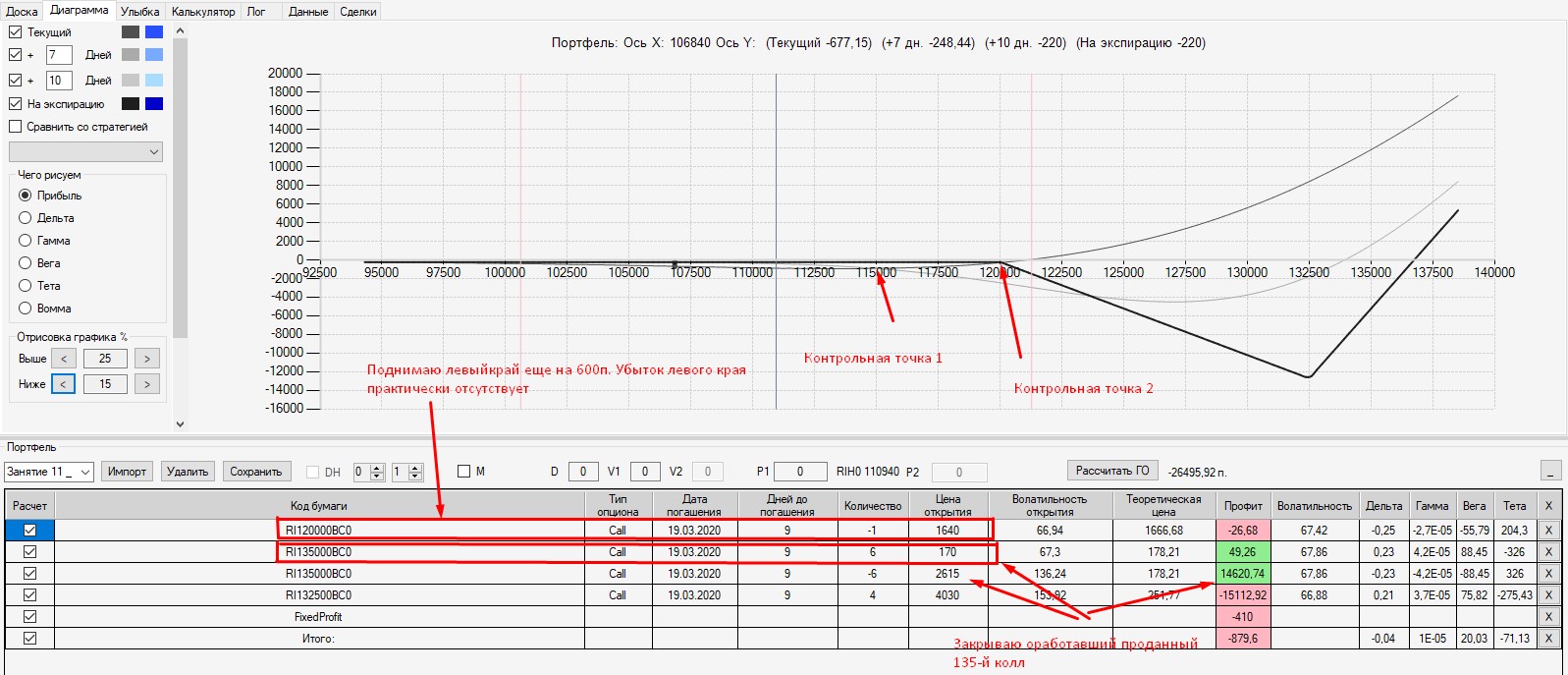Click the P1 input field
The width and height of the screenshot is (1568, 675).
(799, 472)
